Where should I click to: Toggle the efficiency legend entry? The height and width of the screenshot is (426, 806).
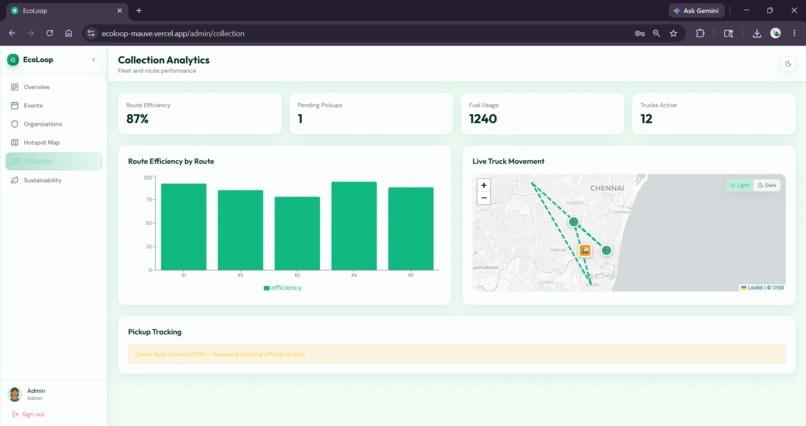coord(282,288)
